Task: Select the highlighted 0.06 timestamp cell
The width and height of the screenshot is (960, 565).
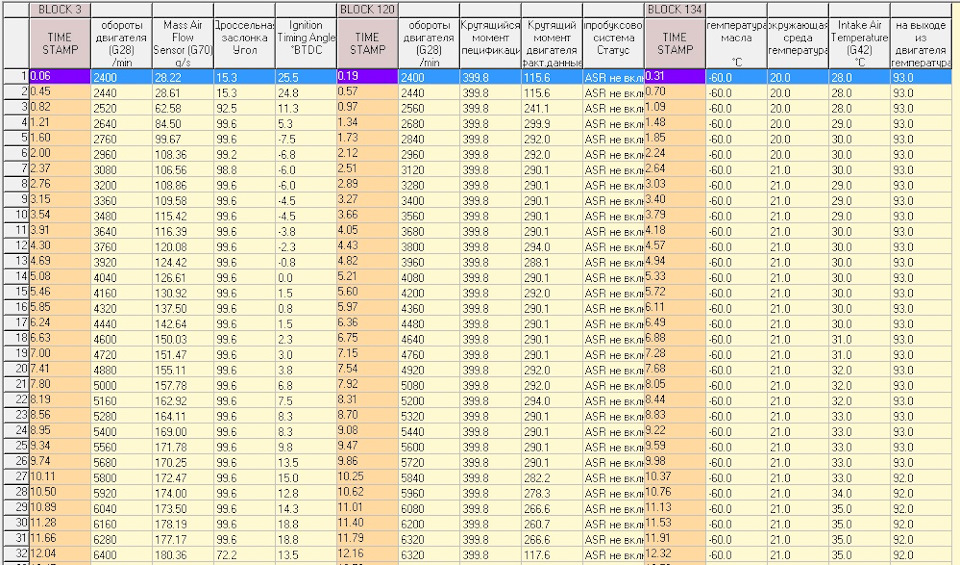Action: tap(59, 76)
